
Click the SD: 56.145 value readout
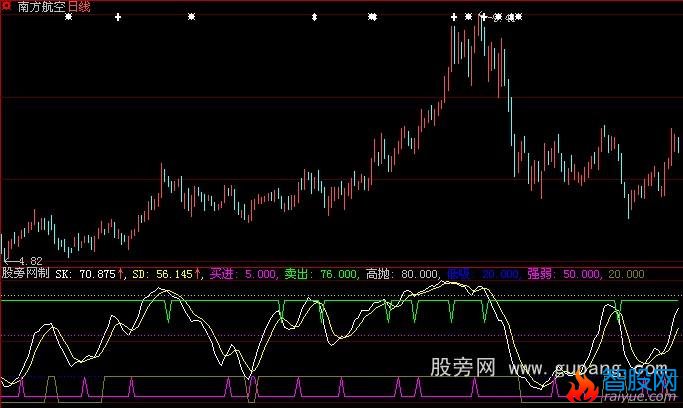[x=162, y=272]
